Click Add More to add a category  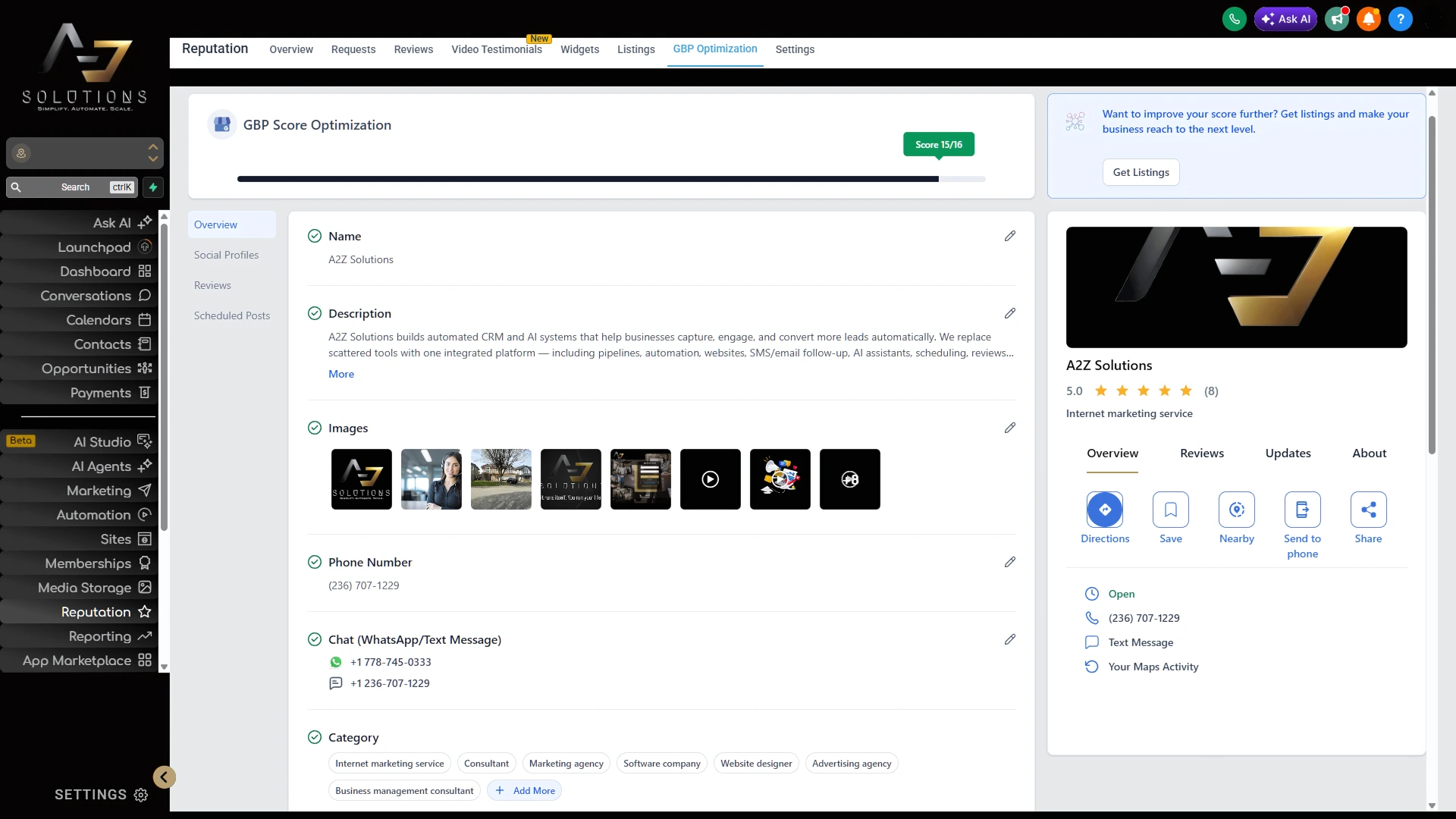point(525,790)
